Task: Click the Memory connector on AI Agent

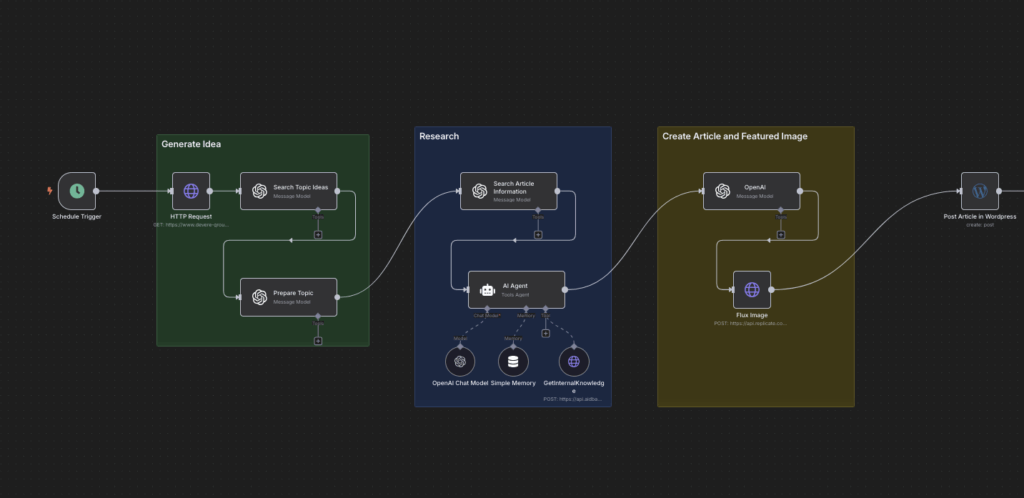Action: 526,309
